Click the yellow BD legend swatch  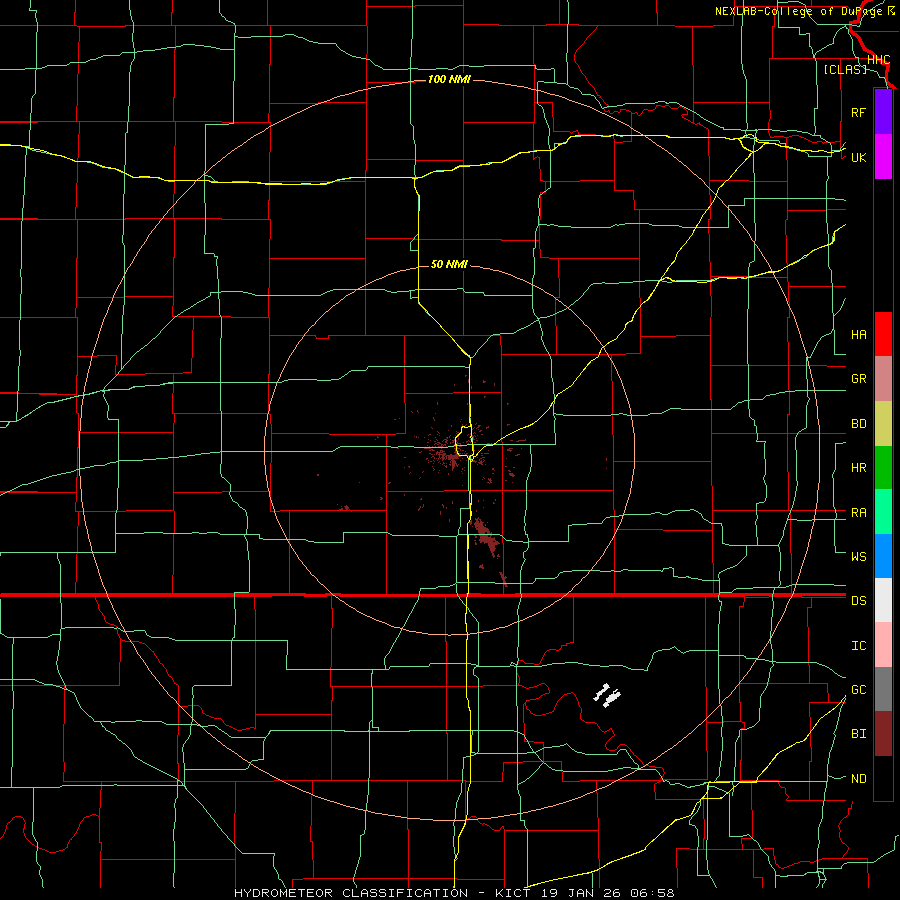[883, 424]
